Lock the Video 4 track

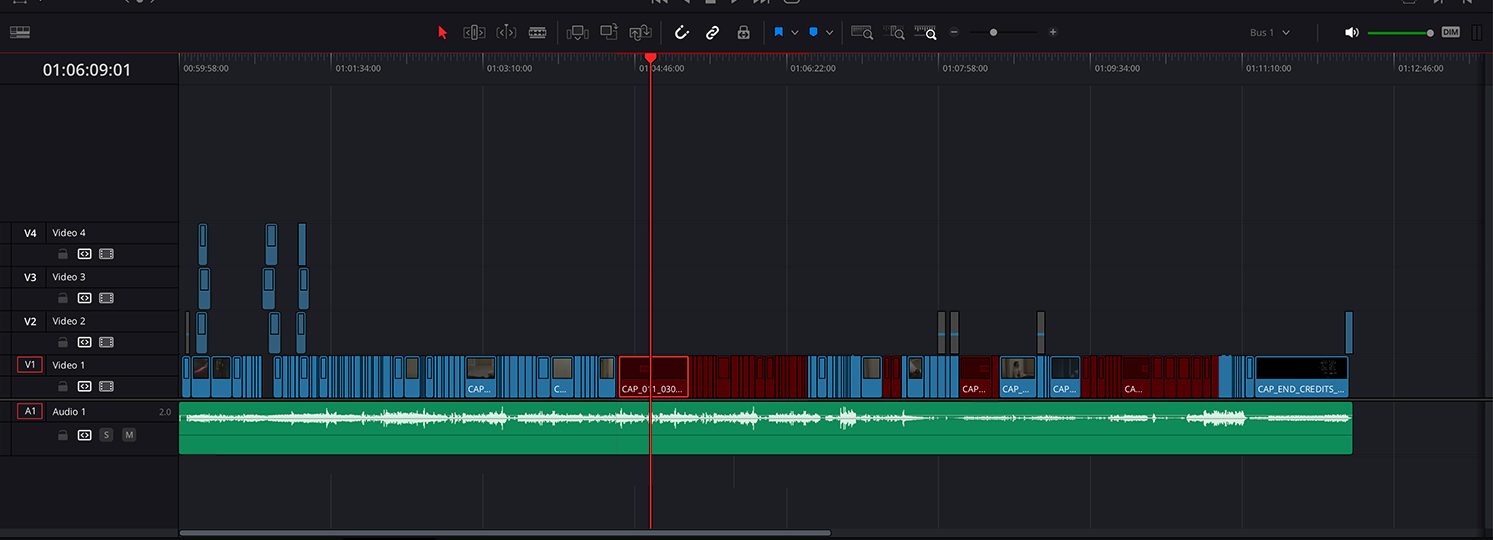click(x=62, y=254)
